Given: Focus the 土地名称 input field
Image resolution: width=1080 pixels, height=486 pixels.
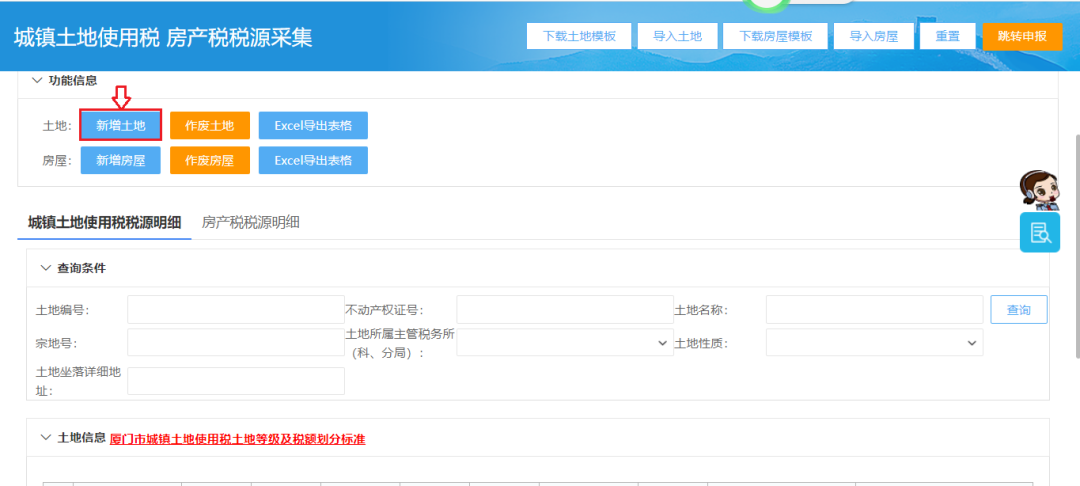Looking at the screenshot, I should (874, 310).
